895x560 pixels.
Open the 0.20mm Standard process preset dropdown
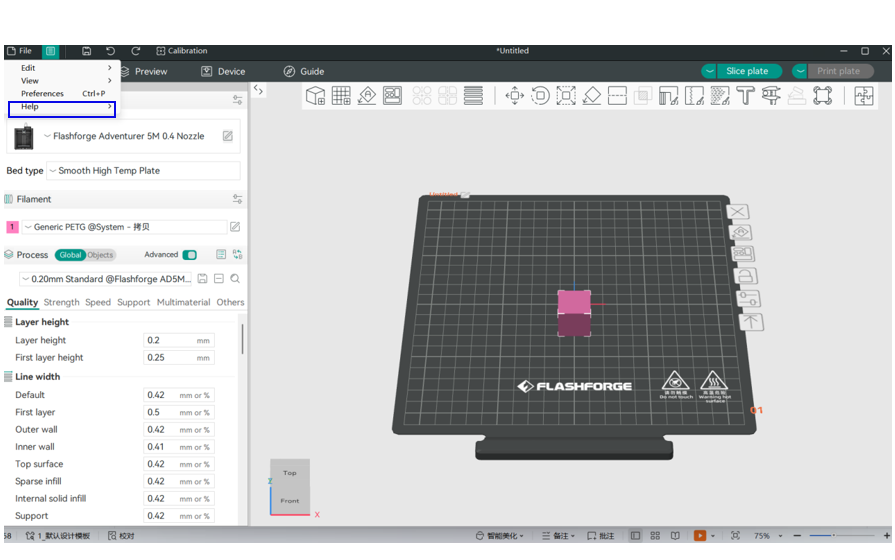[106, 279]
